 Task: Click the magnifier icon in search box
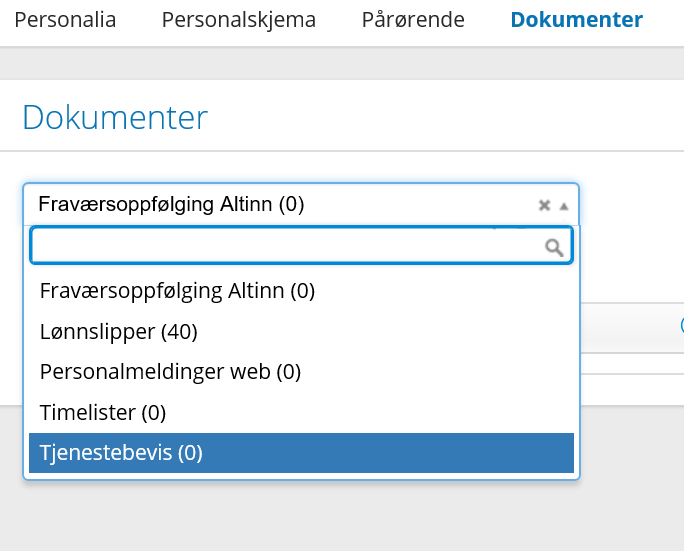coord(554,247)
